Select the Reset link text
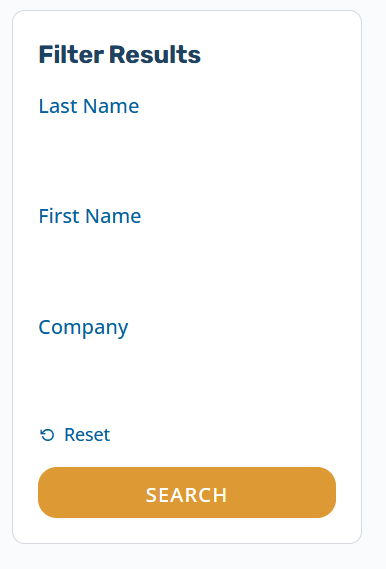The height and width of the screenshot is (569, 386). pyautogui.click(x=87, y=435)
